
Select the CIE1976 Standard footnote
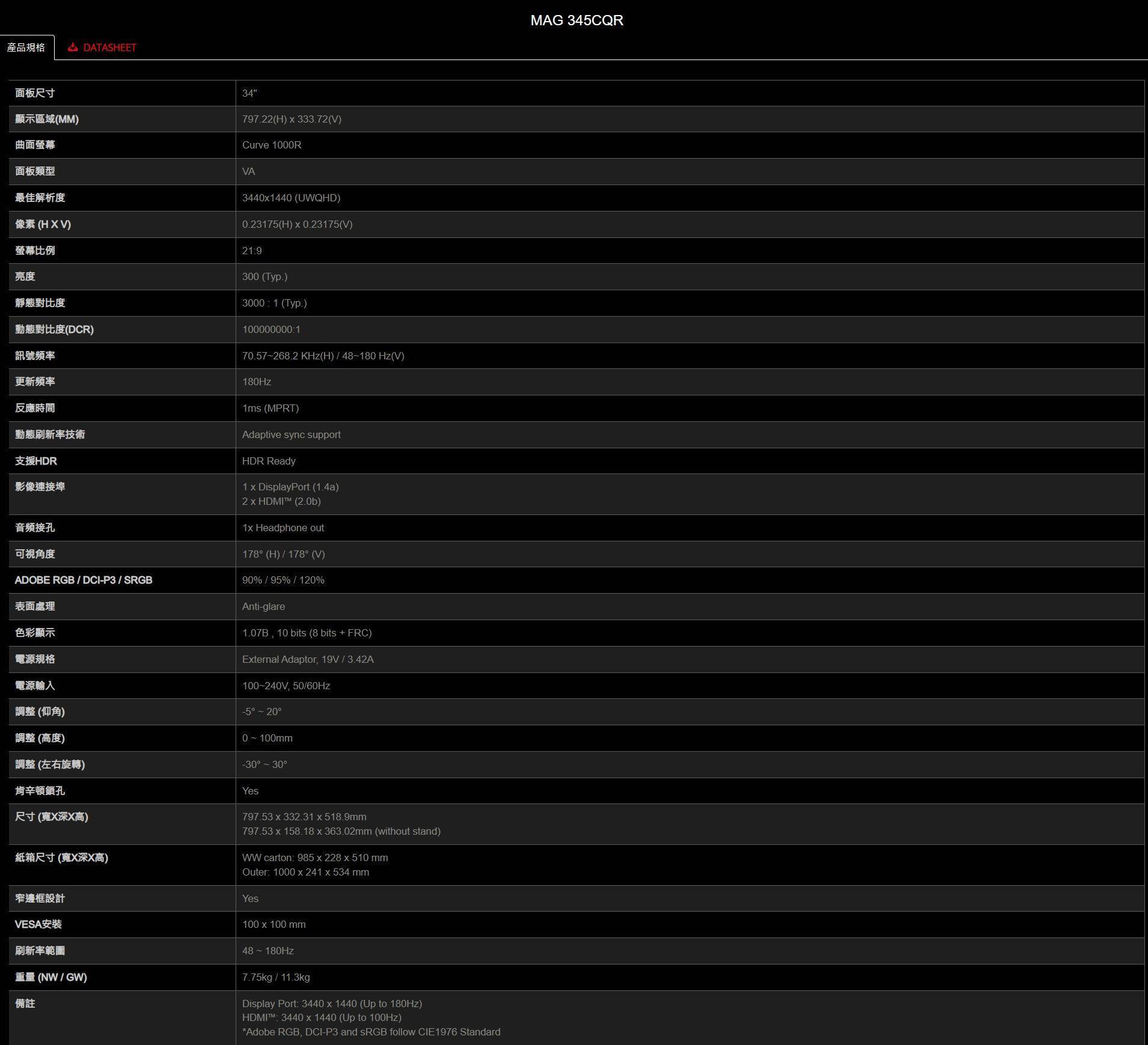click(371, 1032)
